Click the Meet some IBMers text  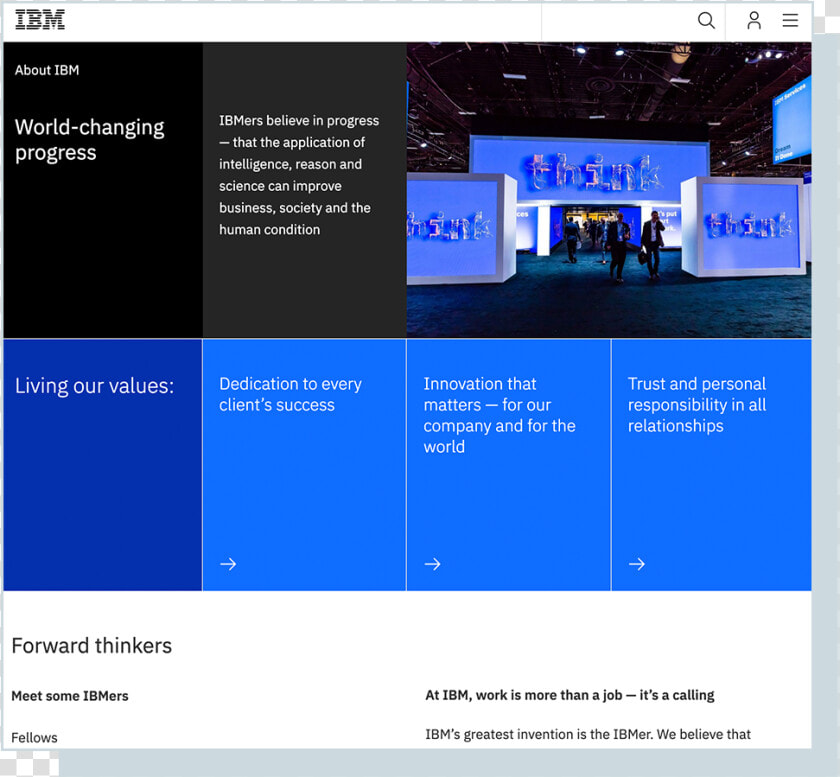pyautogui.click(x=70, y=696)
